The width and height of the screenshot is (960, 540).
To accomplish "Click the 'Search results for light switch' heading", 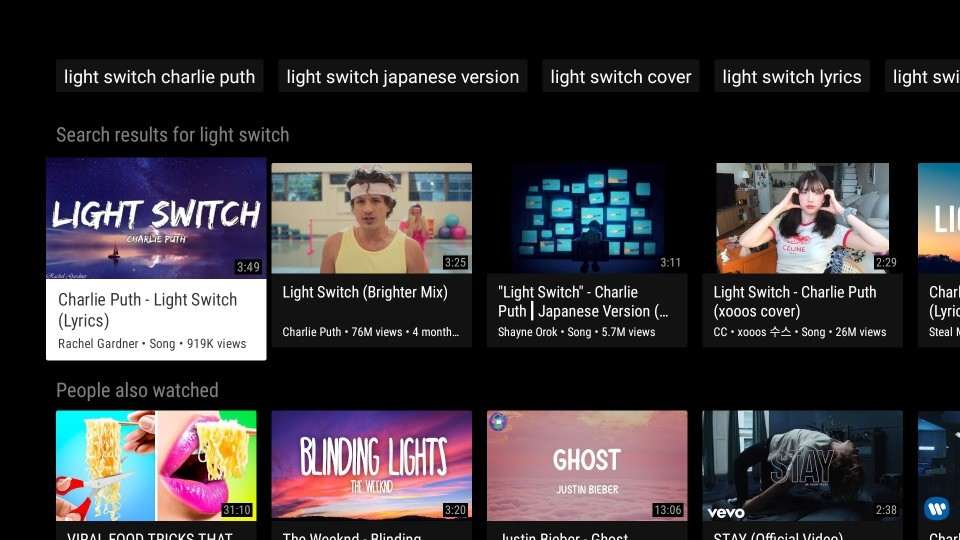I will pos(173,135).
